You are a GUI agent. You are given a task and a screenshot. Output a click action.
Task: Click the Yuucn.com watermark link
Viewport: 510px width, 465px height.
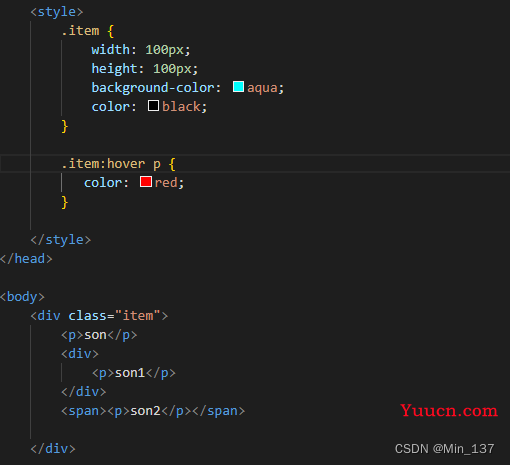tap(449, 410)
